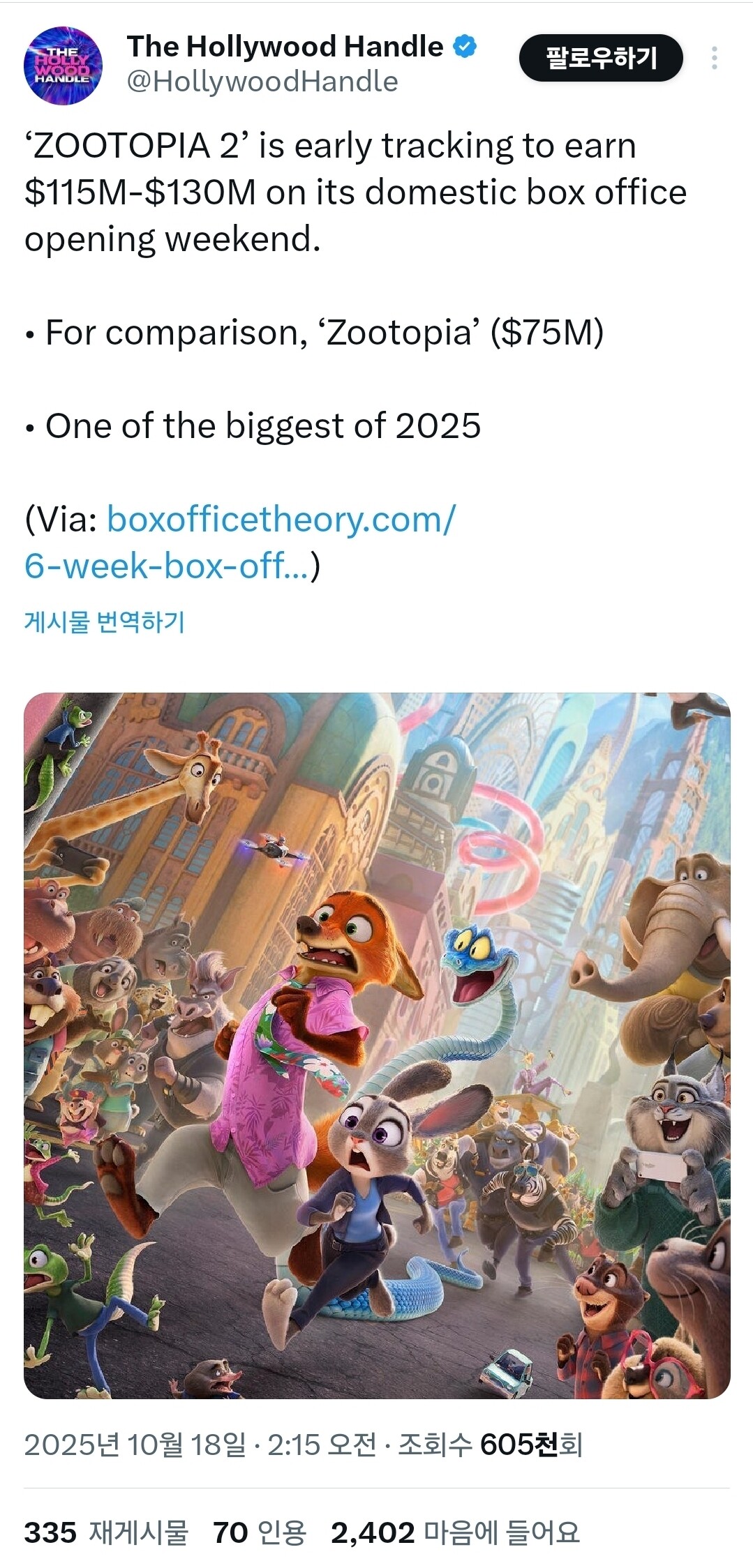
Task: Tap the 팔로우하기 follow button
Action: pyautogui.click(x=601, y=58)
